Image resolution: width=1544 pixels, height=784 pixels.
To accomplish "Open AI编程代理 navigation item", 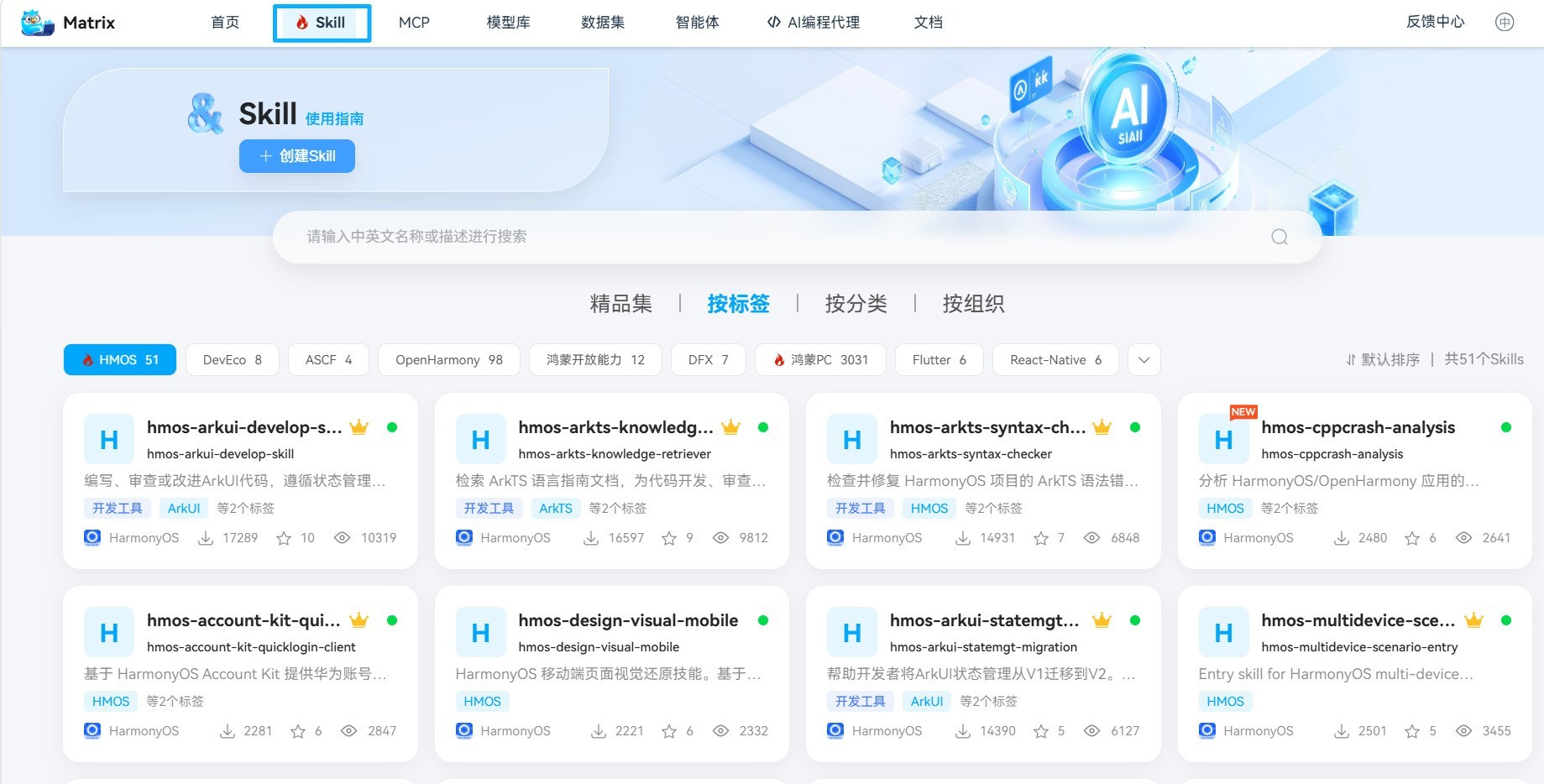I will pyautogui.click(x=814, y=23).
